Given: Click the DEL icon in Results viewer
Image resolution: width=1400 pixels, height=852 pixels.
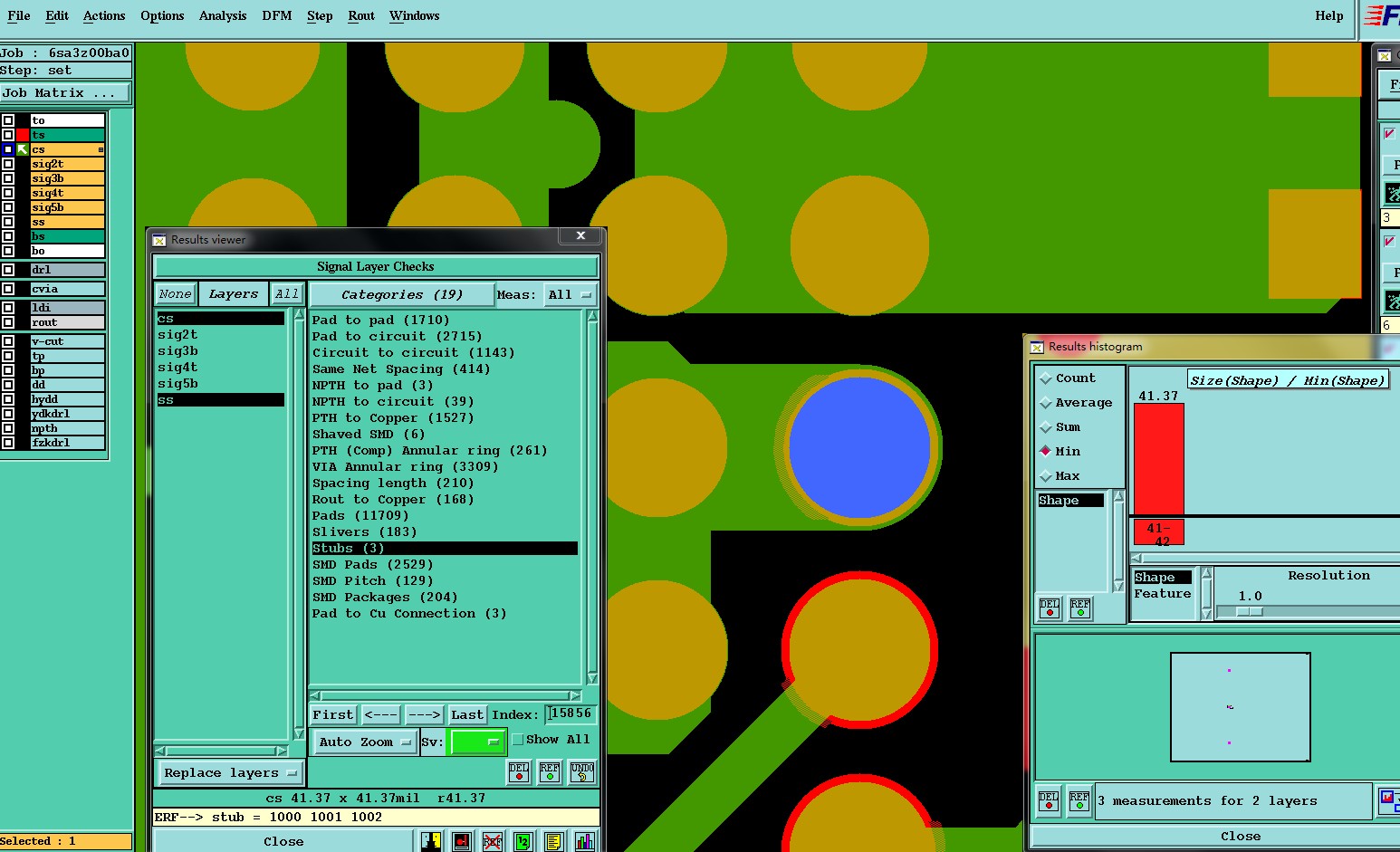Looking at the screenshot, I should click(x=519, y=771).
